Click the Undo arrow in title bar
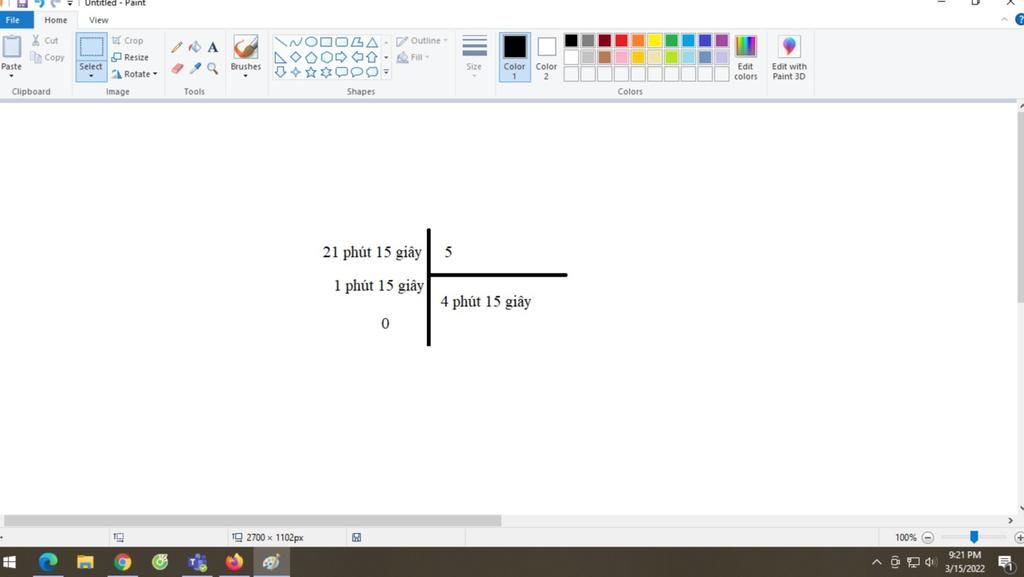 (x=40, y=3)
